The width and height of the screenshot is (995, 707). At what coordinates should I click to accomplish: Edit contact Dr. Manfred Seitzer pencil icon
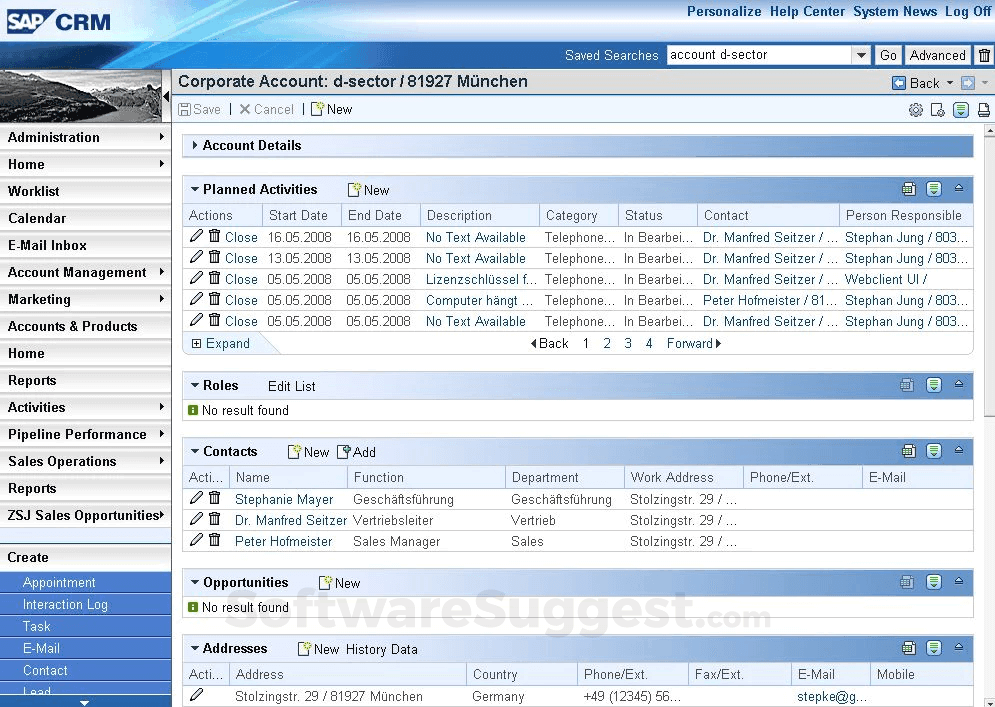click(196, 519)
